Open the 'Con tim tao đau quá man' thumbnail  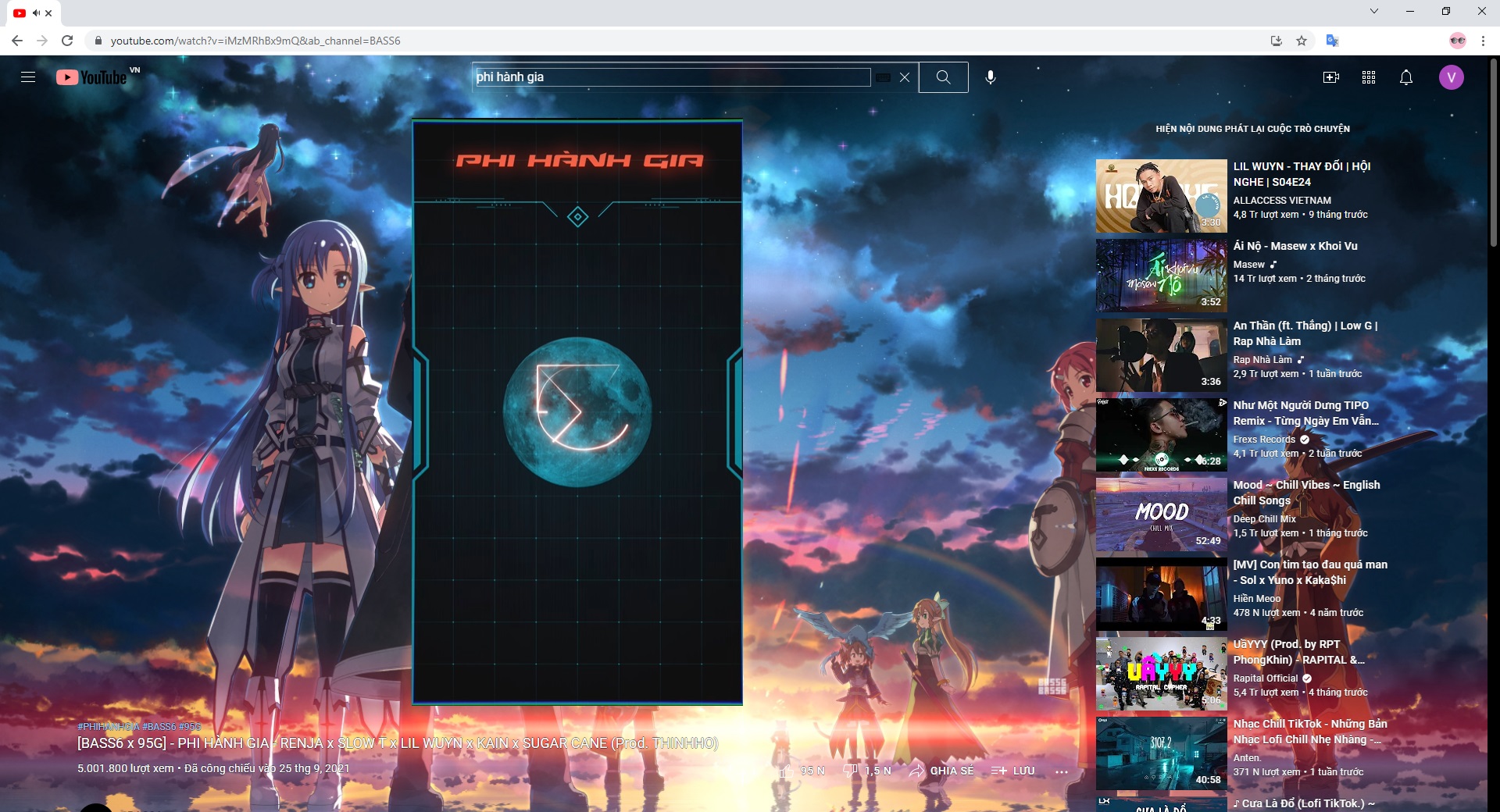[x=1162, y=594]
